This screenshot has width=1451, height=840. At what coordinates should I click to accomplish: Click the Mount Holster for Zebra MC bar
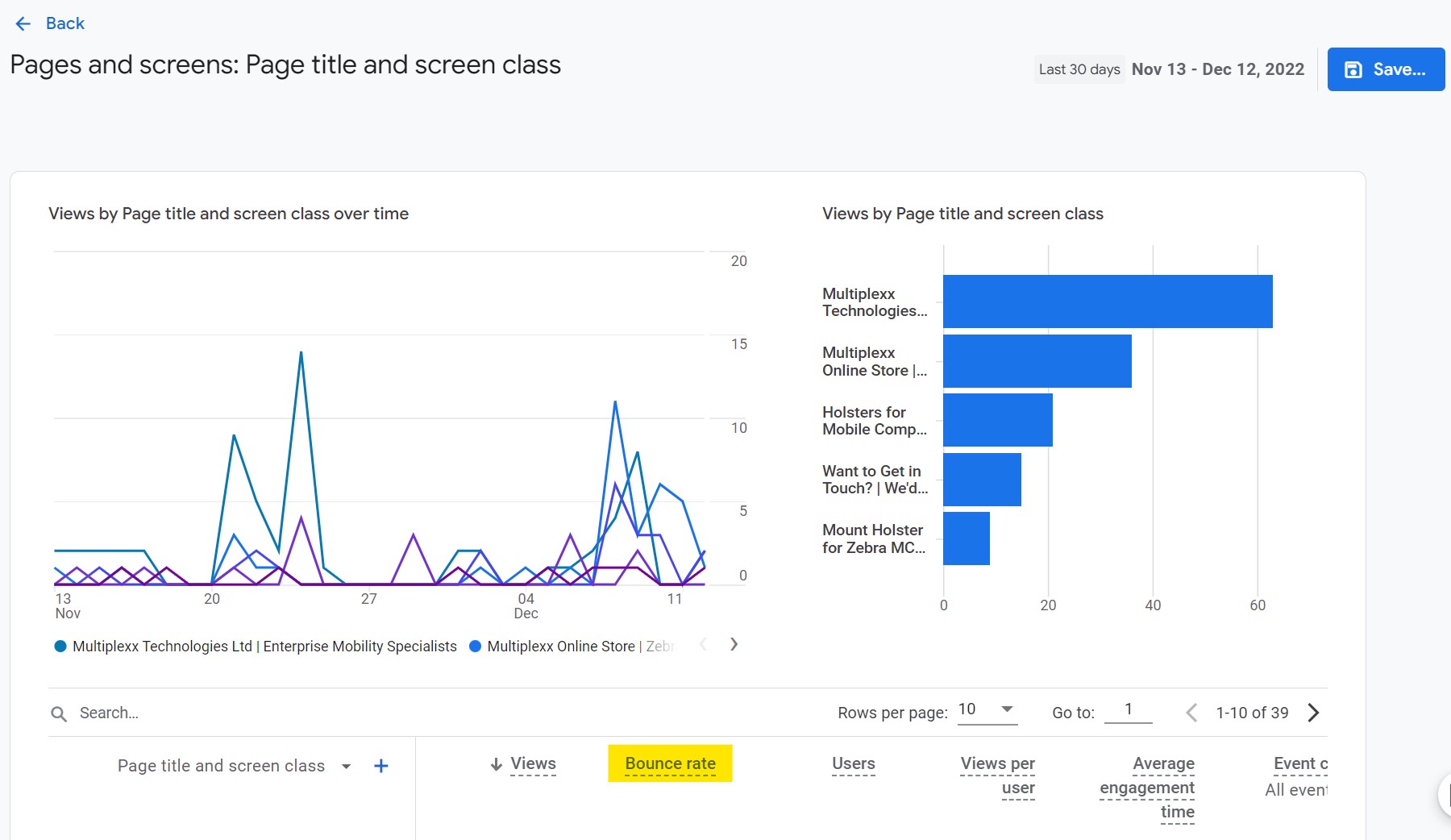pos(967,539)
